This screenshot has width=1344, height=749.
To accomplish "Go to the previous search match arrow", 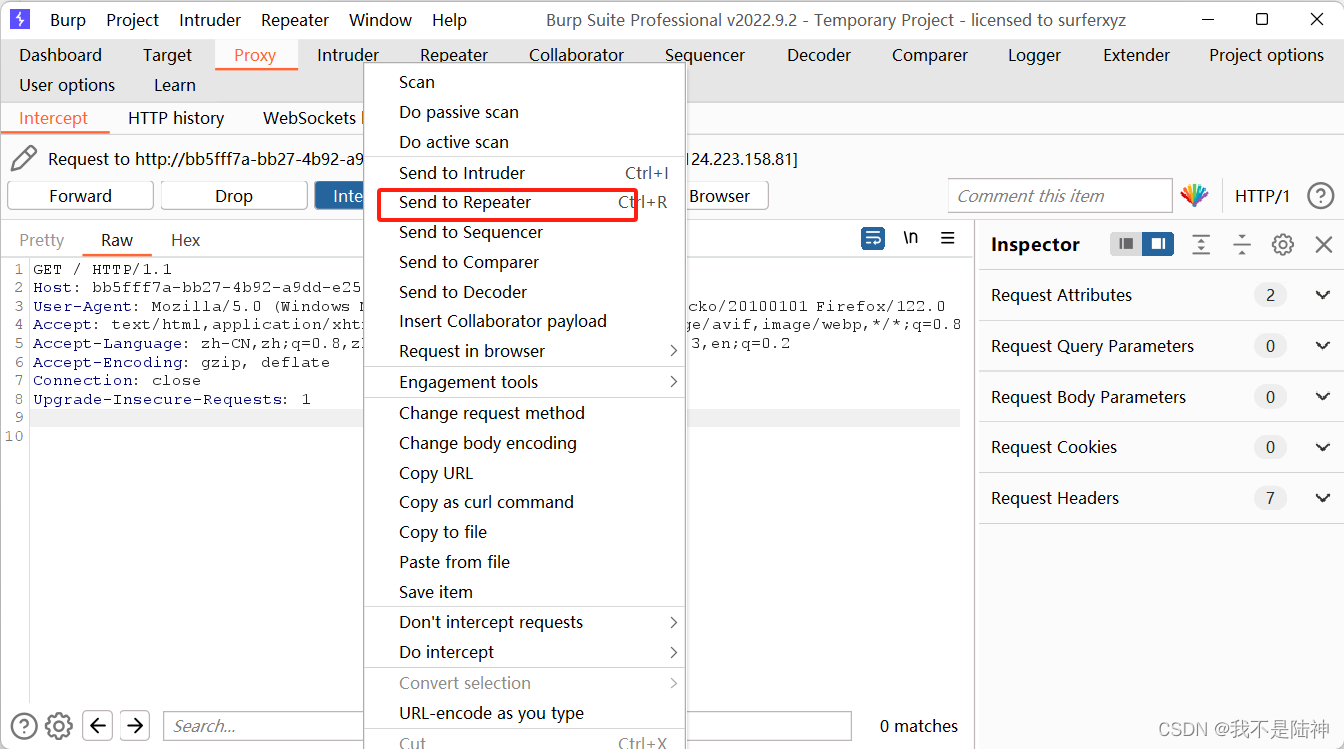I will 97,725.
